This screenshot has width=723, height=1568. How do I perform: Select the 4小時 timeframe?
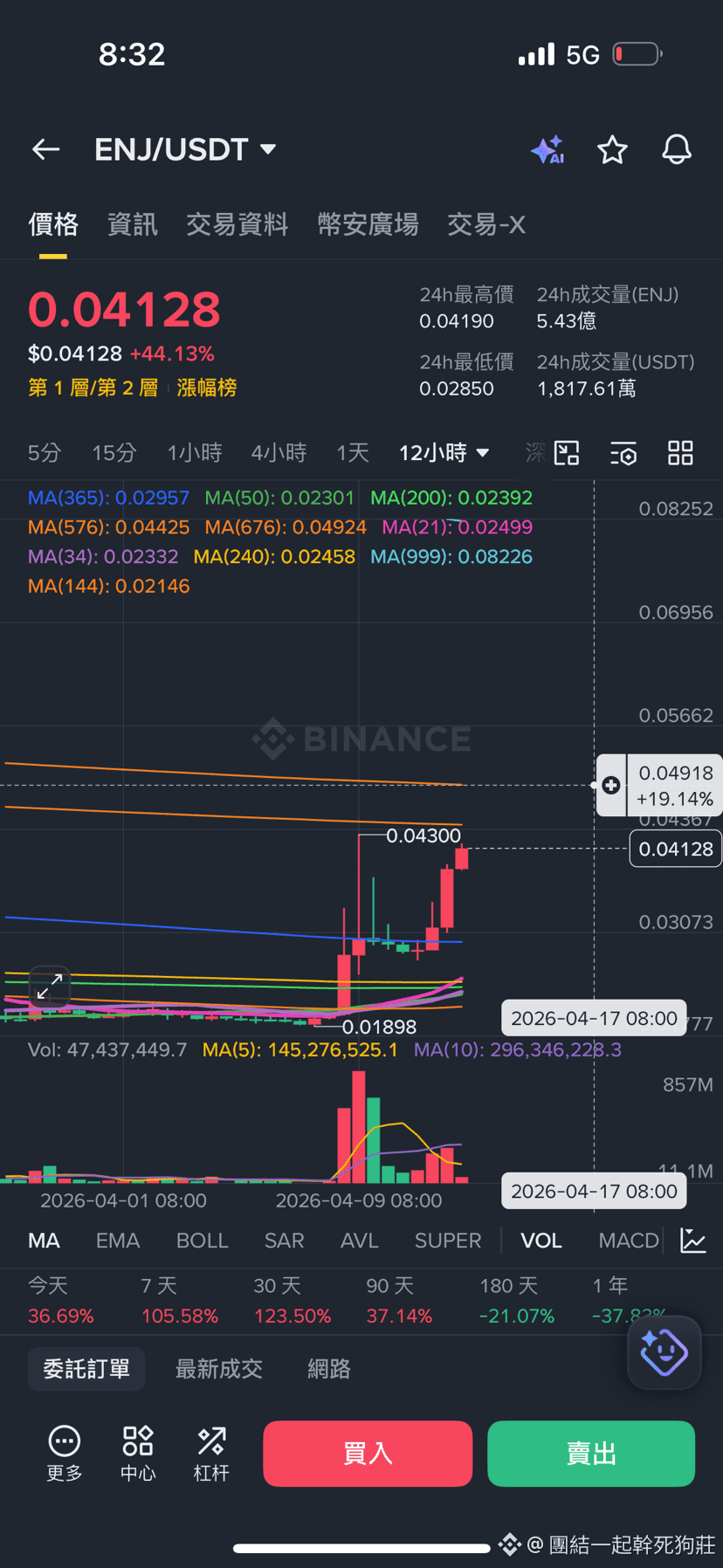[279, 453]
